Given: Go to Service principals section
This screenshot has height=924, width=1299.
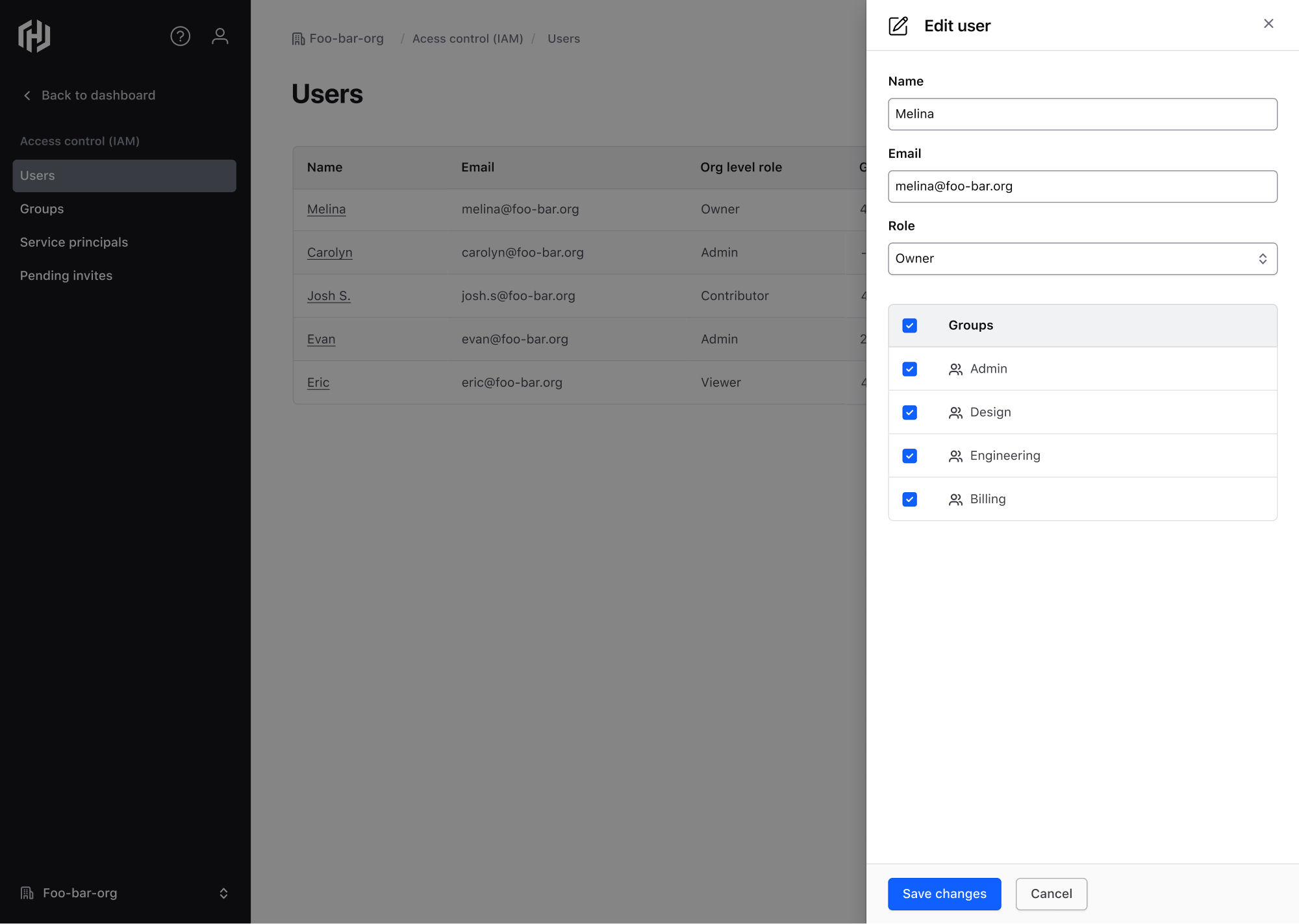Looking at the screenshot, I should [74, 242].
